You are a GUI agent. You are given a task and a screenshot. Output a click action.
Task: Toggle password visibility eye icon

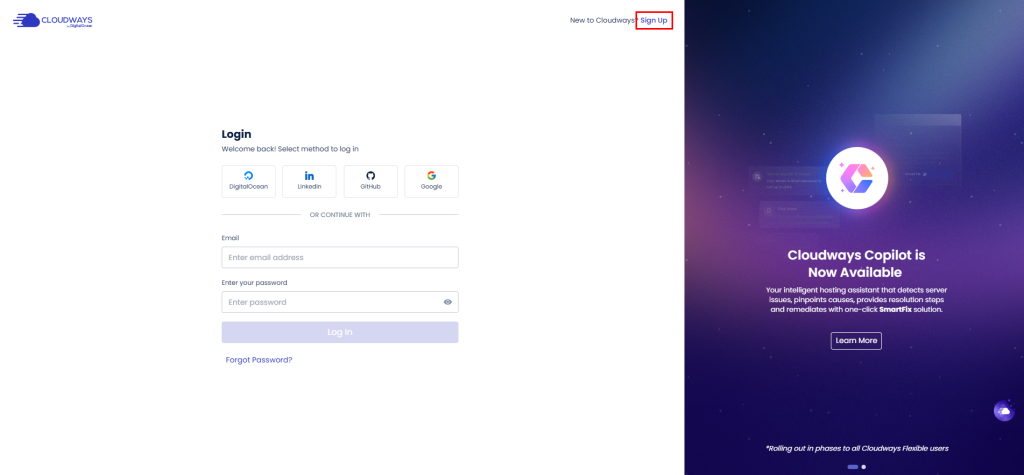point(447,302)
